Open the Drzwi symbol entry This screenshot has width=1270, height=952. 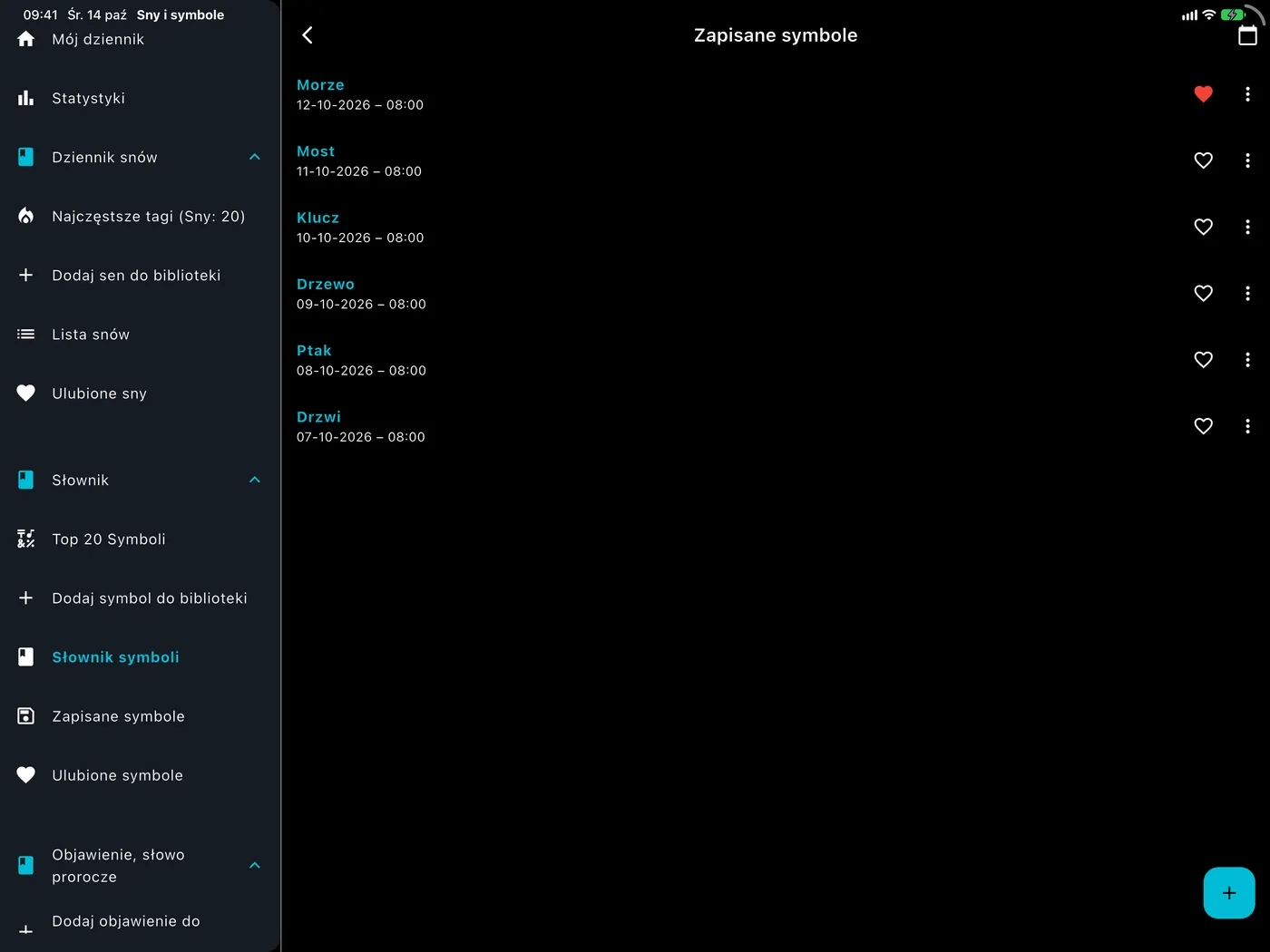coord(735,426)
